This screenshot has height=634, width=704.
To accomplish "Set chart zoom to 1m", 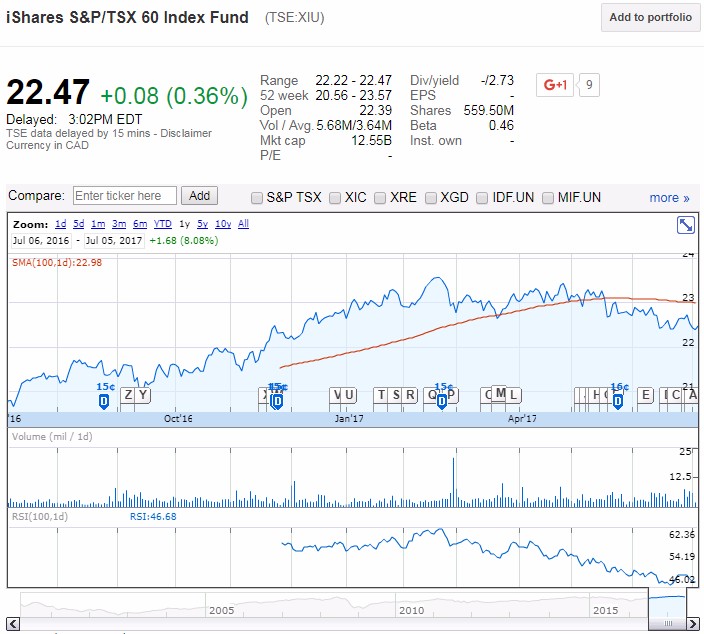I will 98,224.
